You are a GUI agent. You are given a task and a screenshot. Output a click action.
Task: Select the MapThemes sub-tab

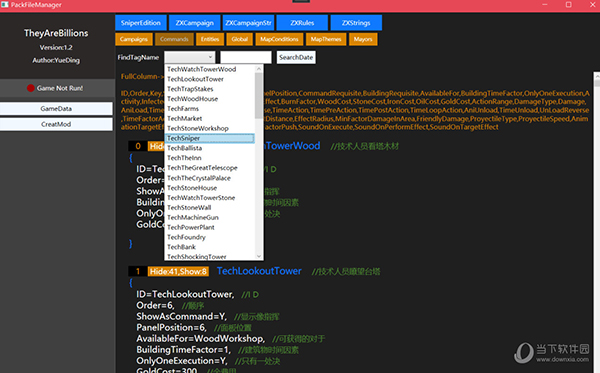point(326,39)
